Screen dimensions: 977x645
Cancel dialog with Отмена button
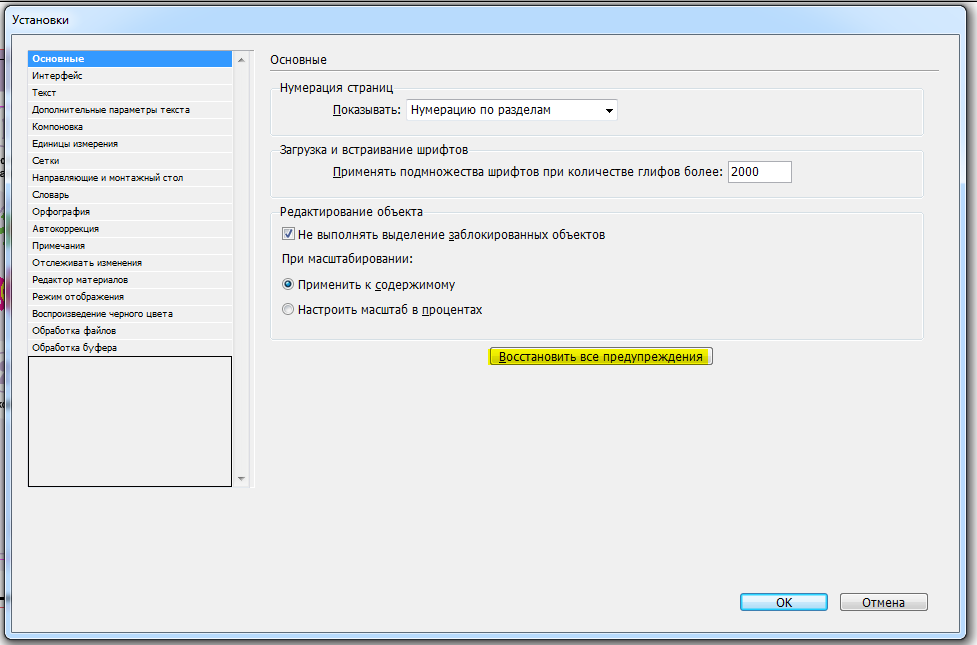pos(884,602)
